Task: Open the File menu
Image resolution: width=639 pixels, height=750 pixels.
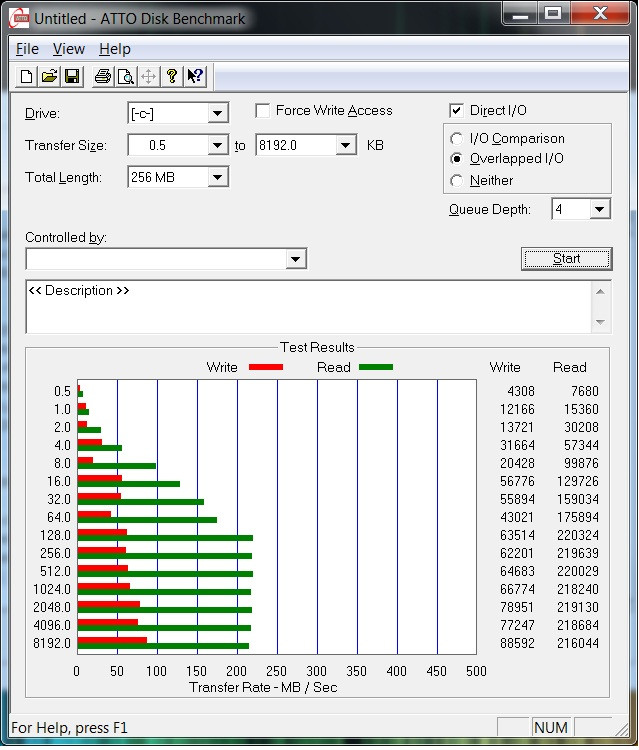Action: pyautogui.click(x=27, y=49)
